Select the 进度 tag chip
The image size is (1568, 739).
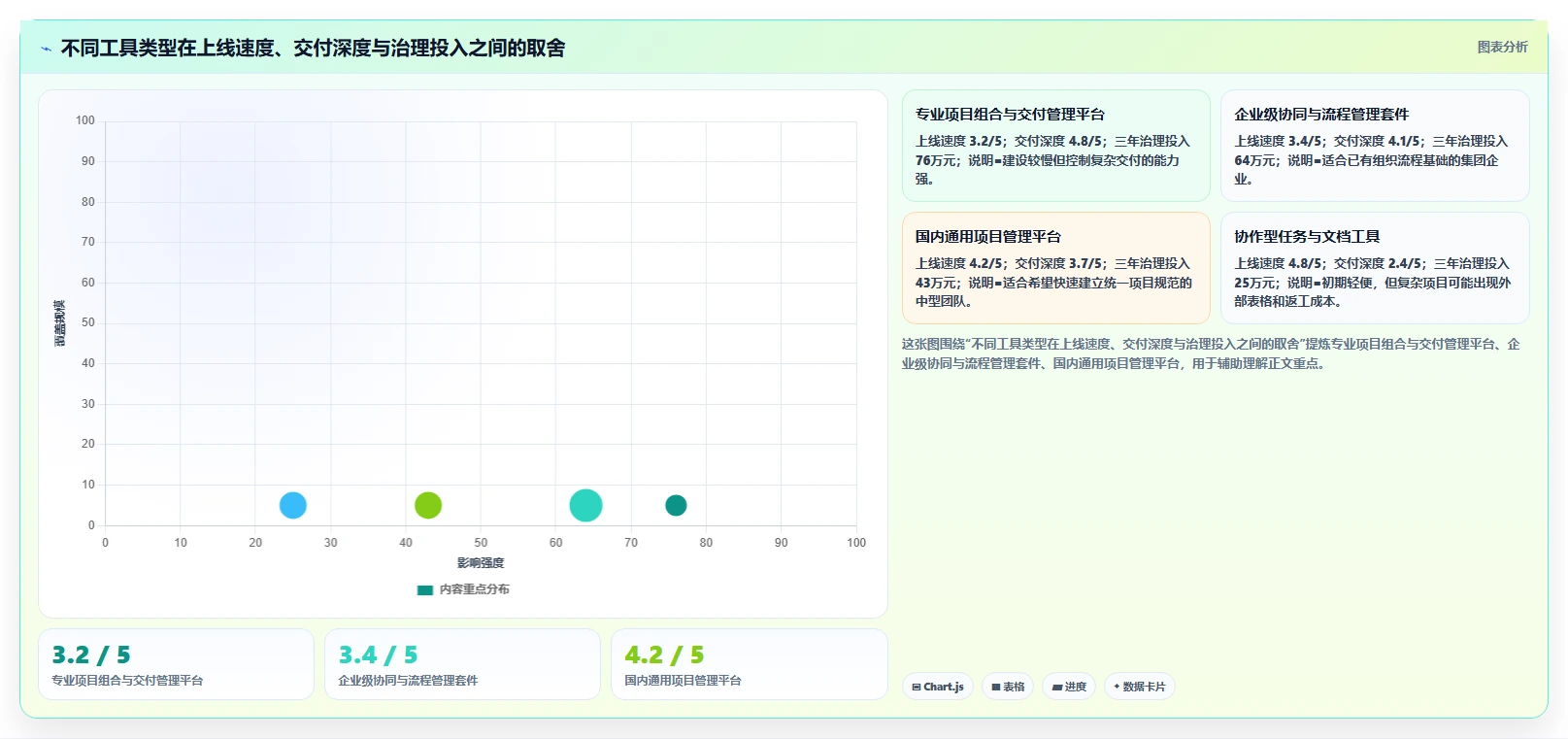click(1069, 687)
